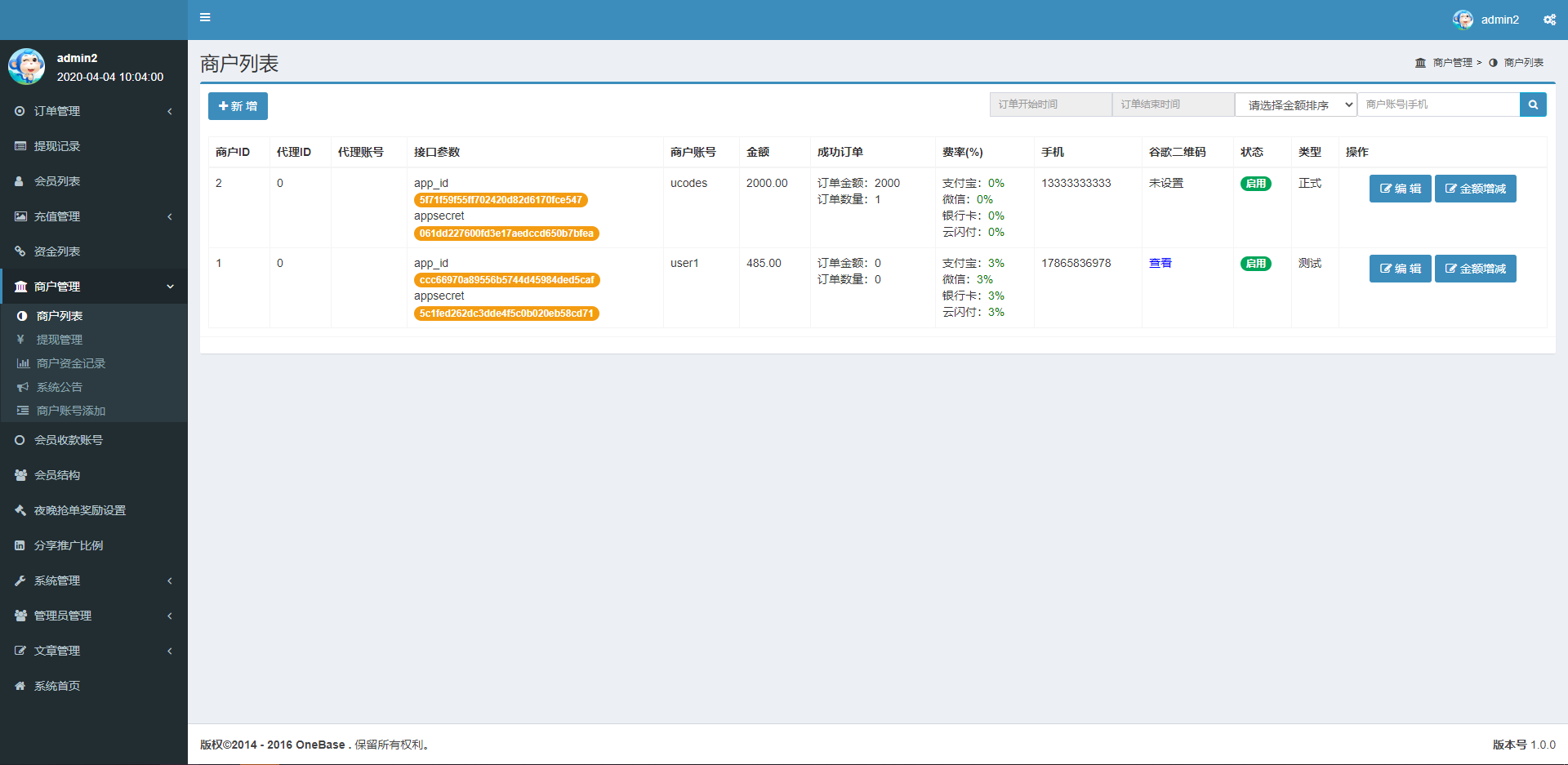Click admin2 avatar in top bar
The height and width of the screenshot is (765, 1568).
pos(1463,20)
